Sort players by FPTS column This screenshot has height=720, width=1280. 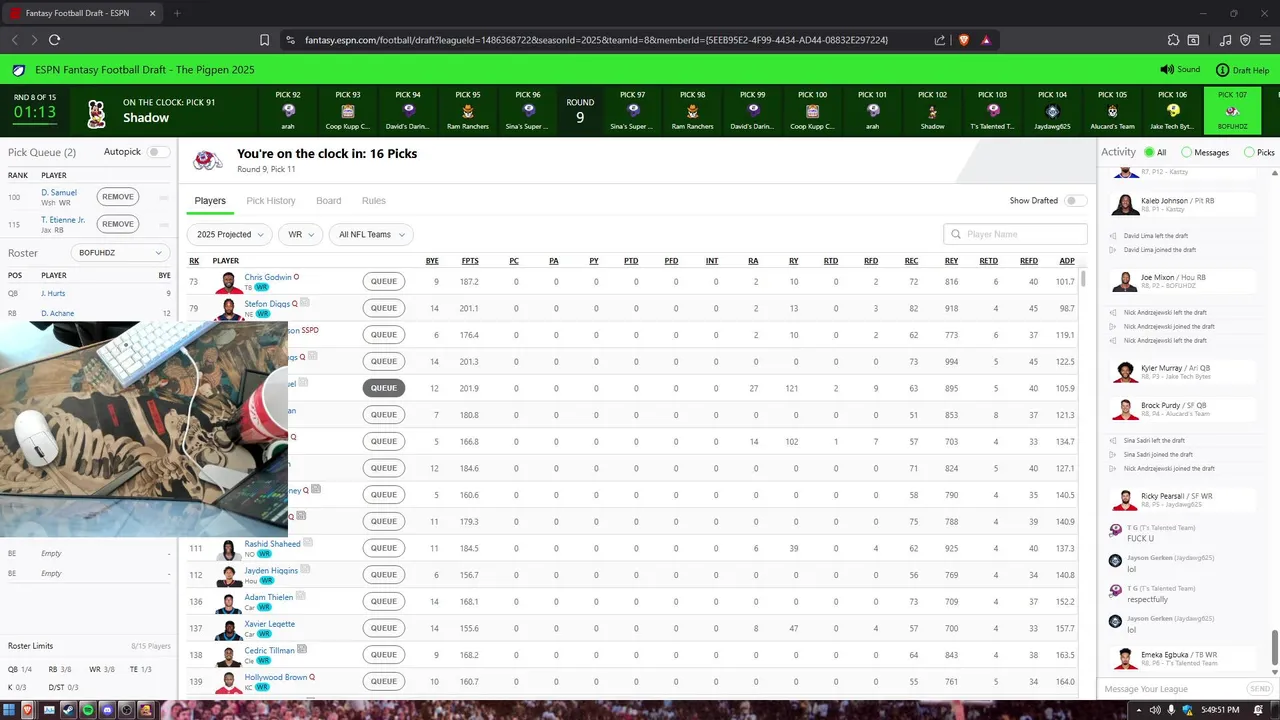coord(470,261)
